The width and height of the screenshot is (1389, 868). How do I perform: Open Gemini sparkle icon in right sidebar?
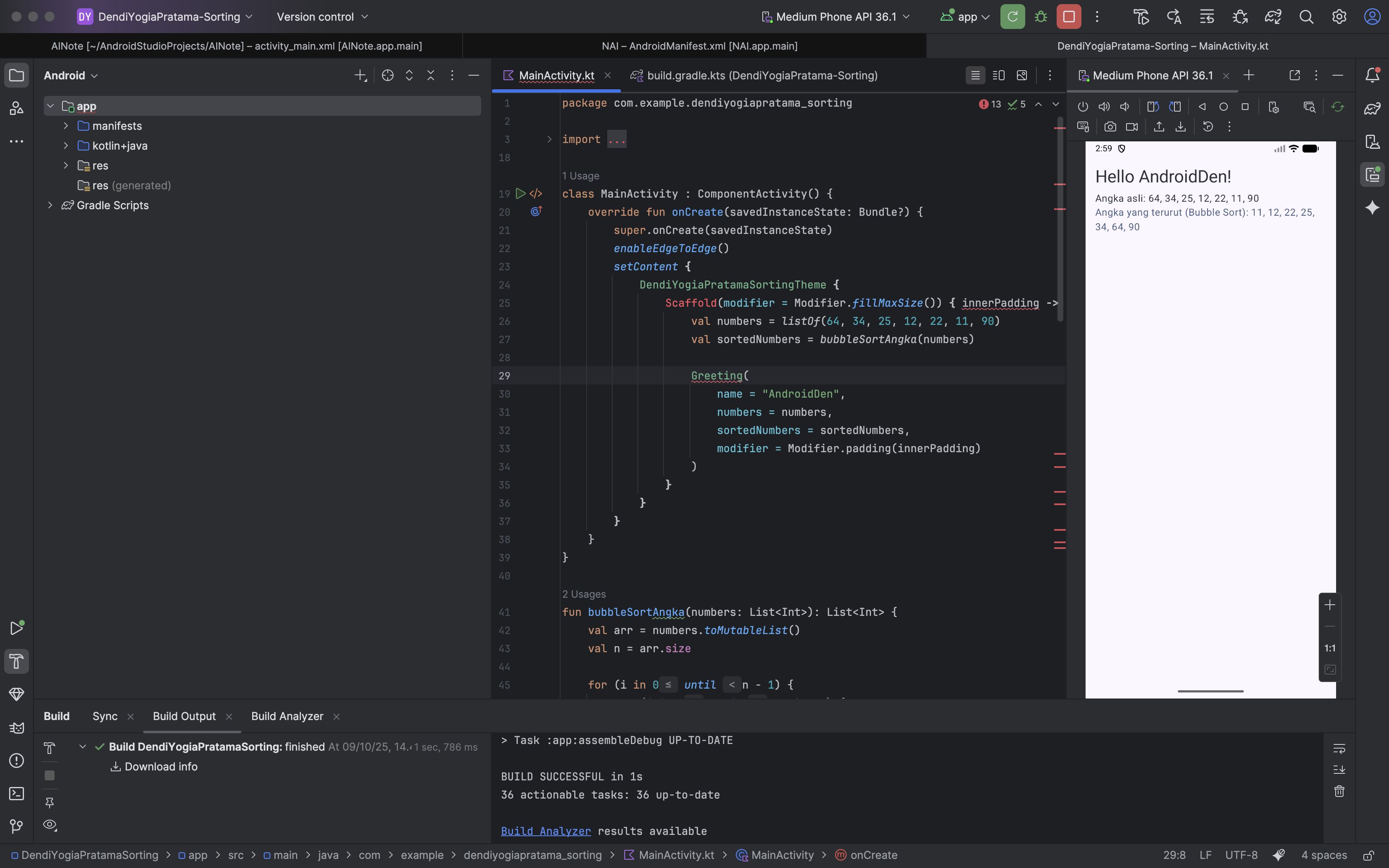(1372, 207)
